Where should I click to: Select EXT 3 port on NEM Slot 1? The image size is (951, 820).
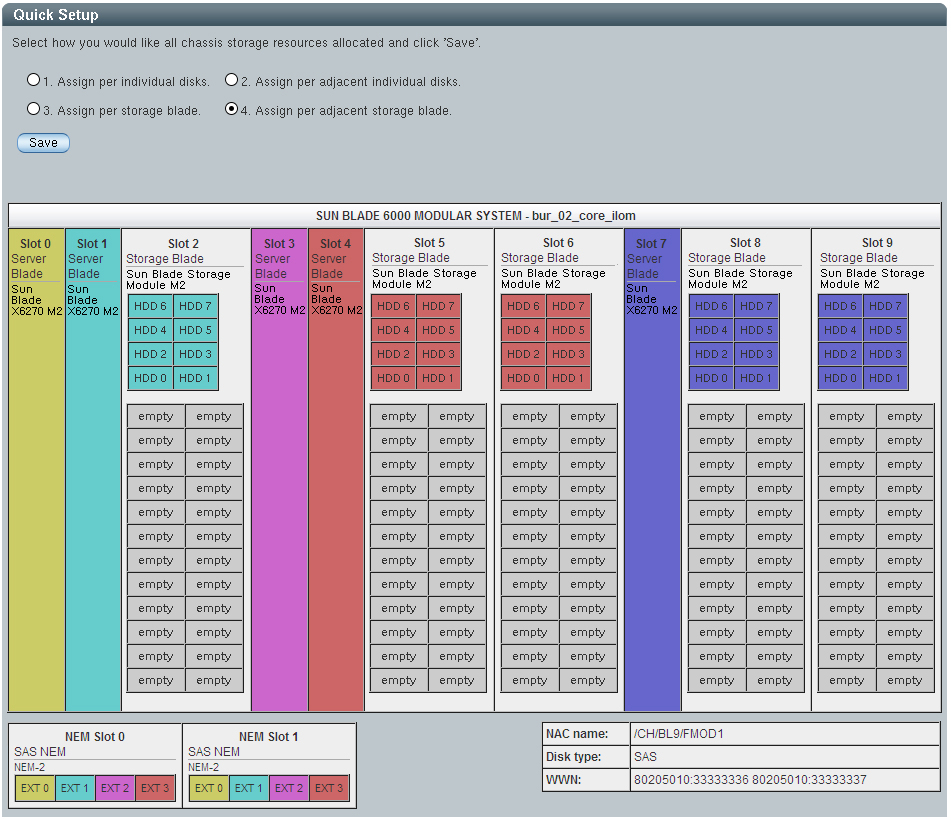(x=329, y=788)
